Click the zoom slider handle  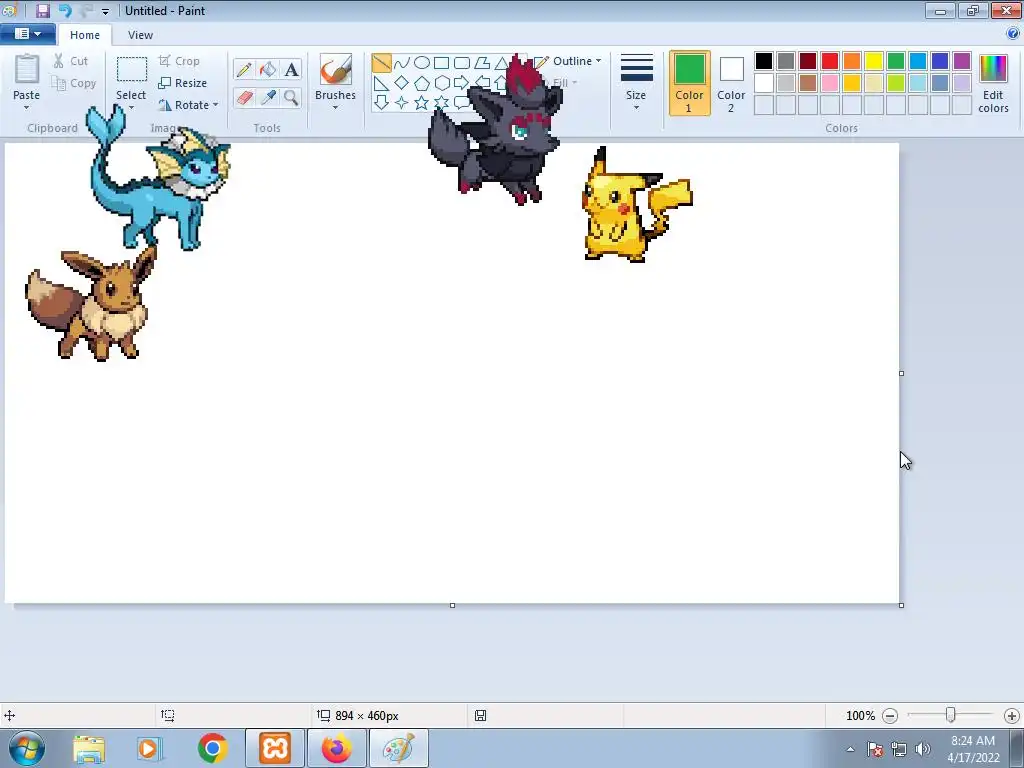click(x=951, y=715)
